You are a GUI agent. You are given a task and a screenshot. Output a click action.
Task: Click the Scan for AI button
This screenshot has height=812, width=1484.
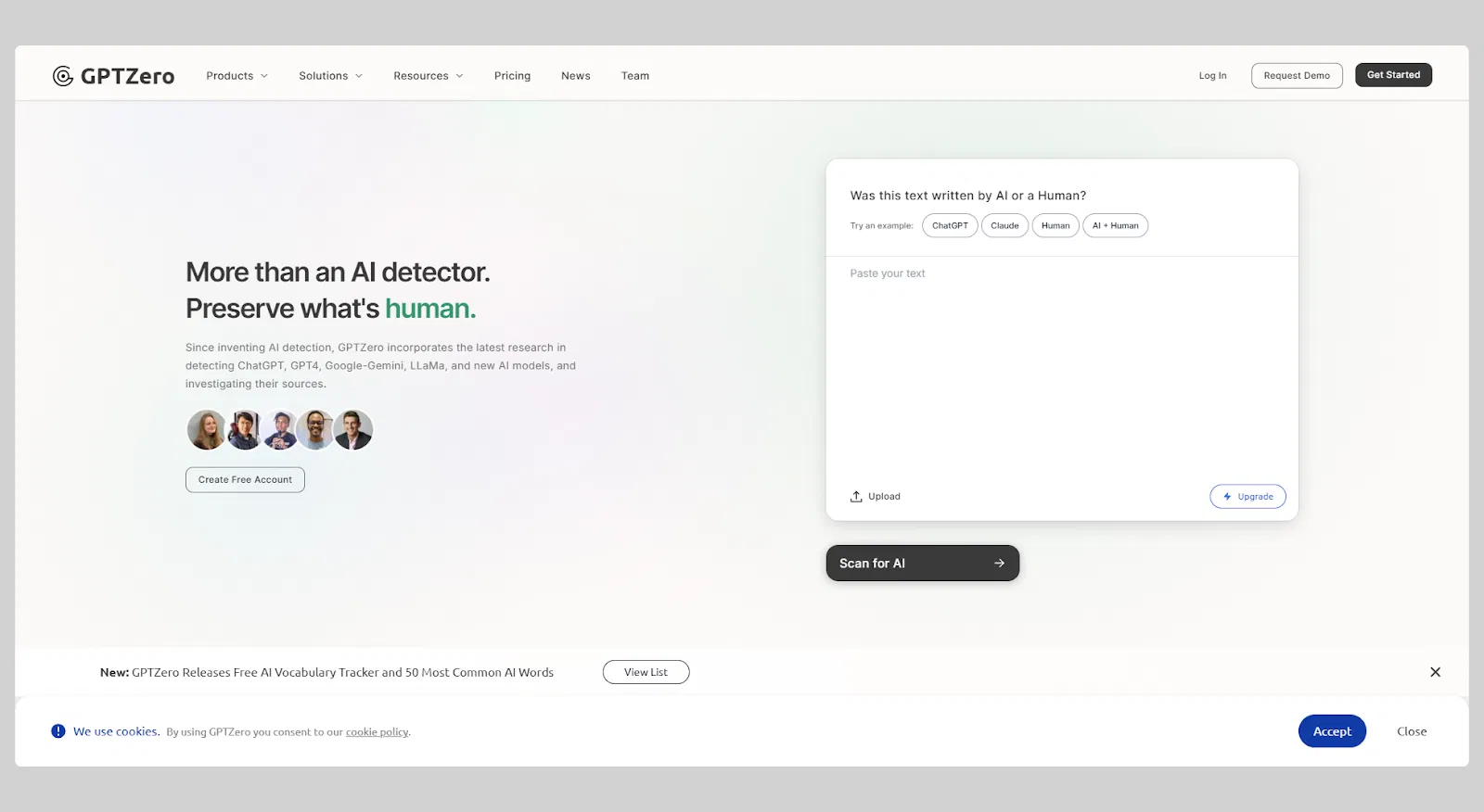click(x=923, y=564)
